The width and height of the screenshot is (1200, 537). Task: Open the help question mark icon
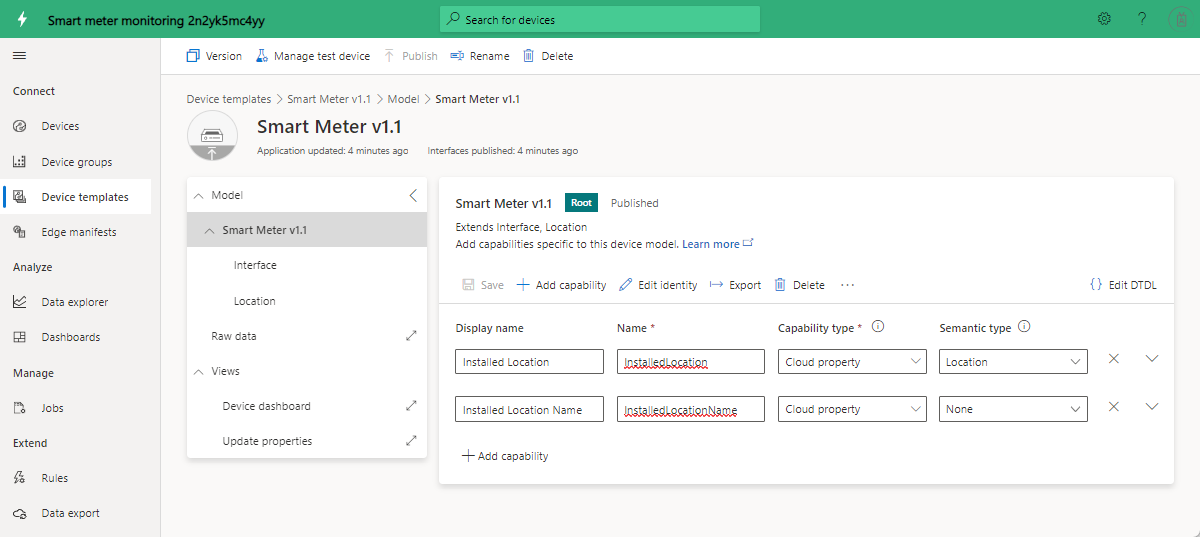pyautogui.click(x=1142, y=19)
